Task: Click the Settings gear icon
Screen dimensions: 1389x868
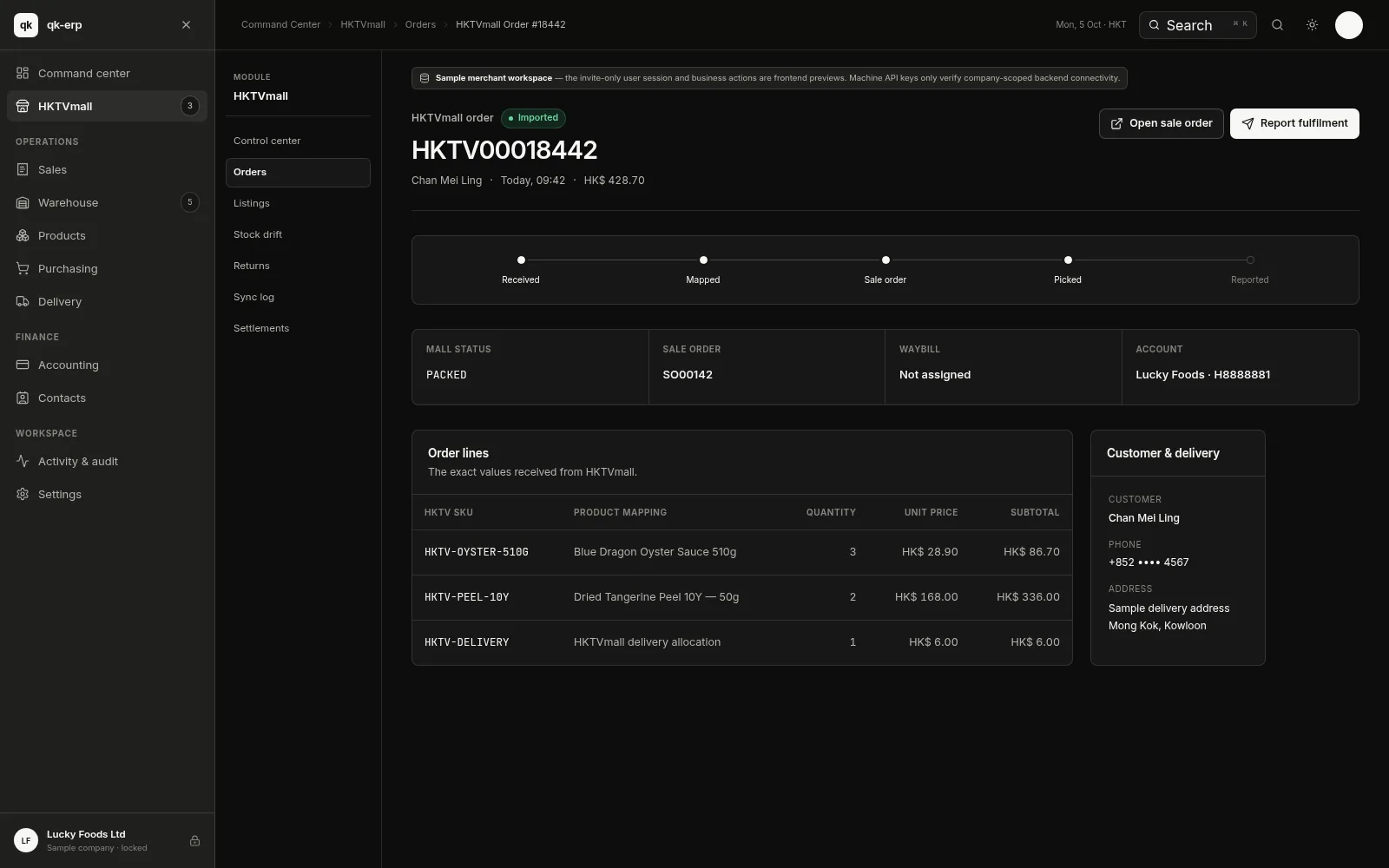Action: click(x=23, y=494)
